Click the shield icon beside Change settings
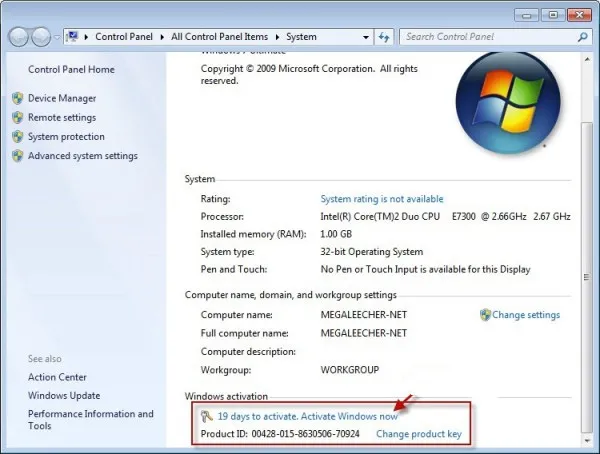 (x=485, y=315)
